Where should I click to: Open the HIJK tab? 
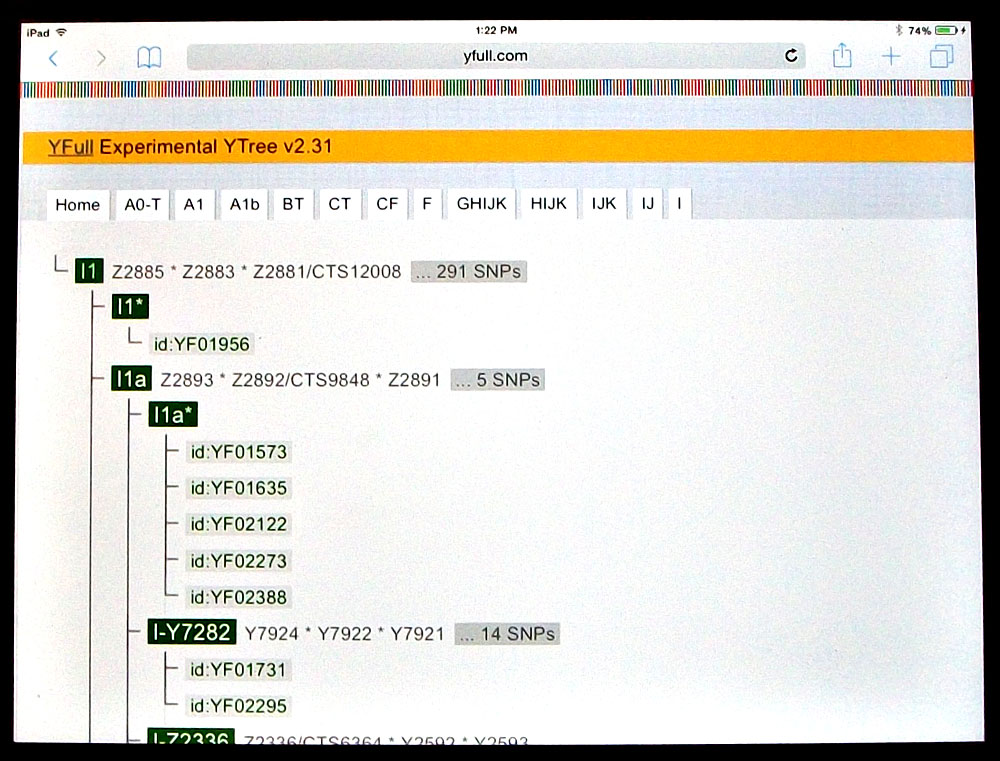[548, 204]
